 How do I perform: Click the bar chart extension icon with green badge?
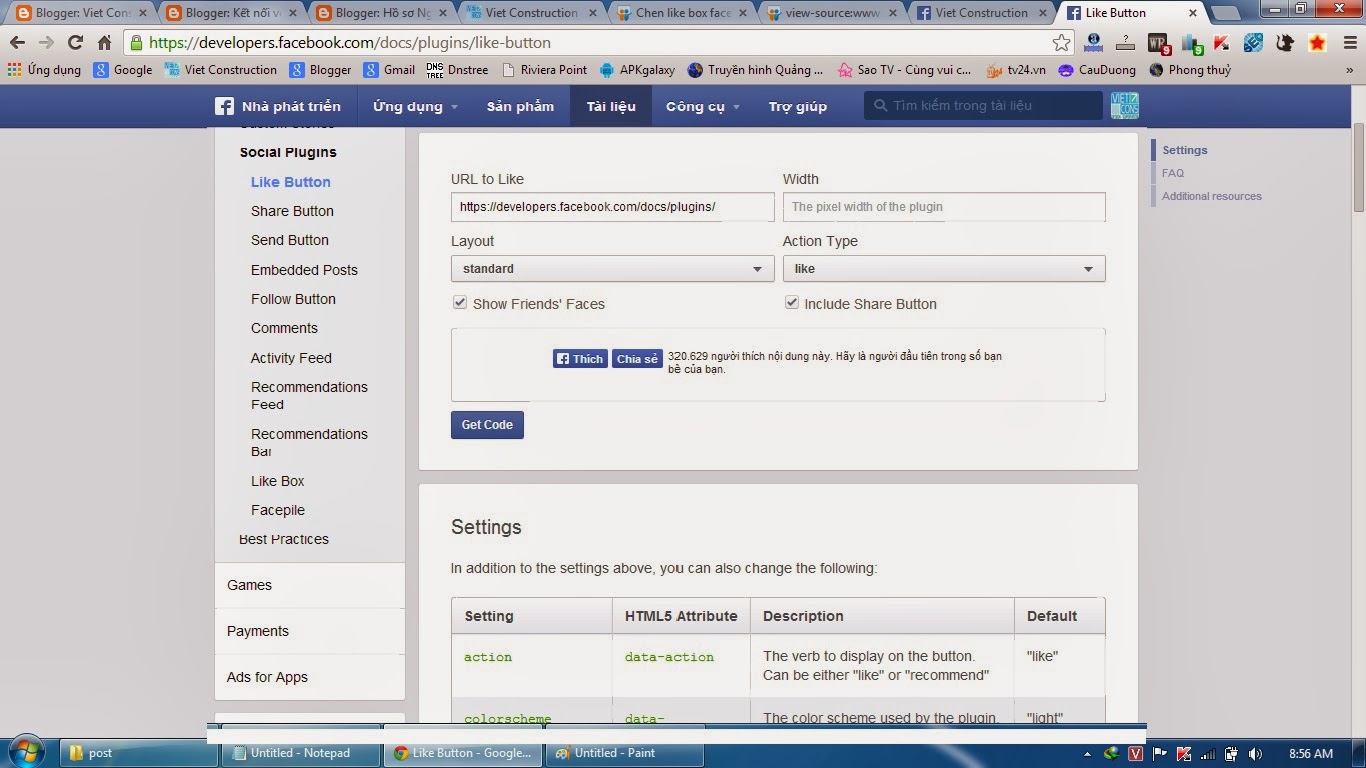click(x=1191, y=43)
